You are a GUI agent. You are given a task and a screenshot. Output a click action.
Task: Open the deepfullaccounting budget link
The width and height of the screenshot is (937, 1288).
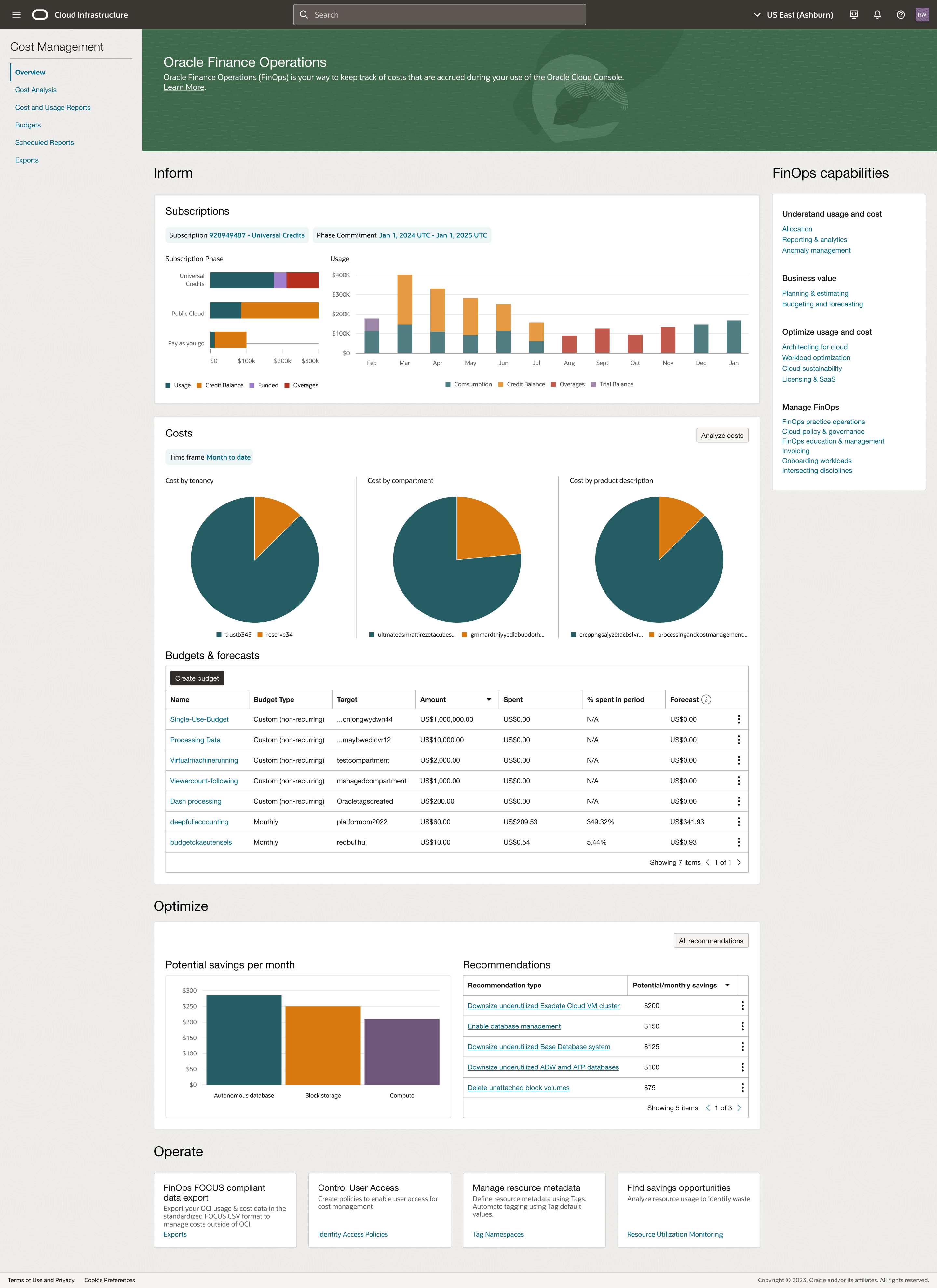pos(199,822)
